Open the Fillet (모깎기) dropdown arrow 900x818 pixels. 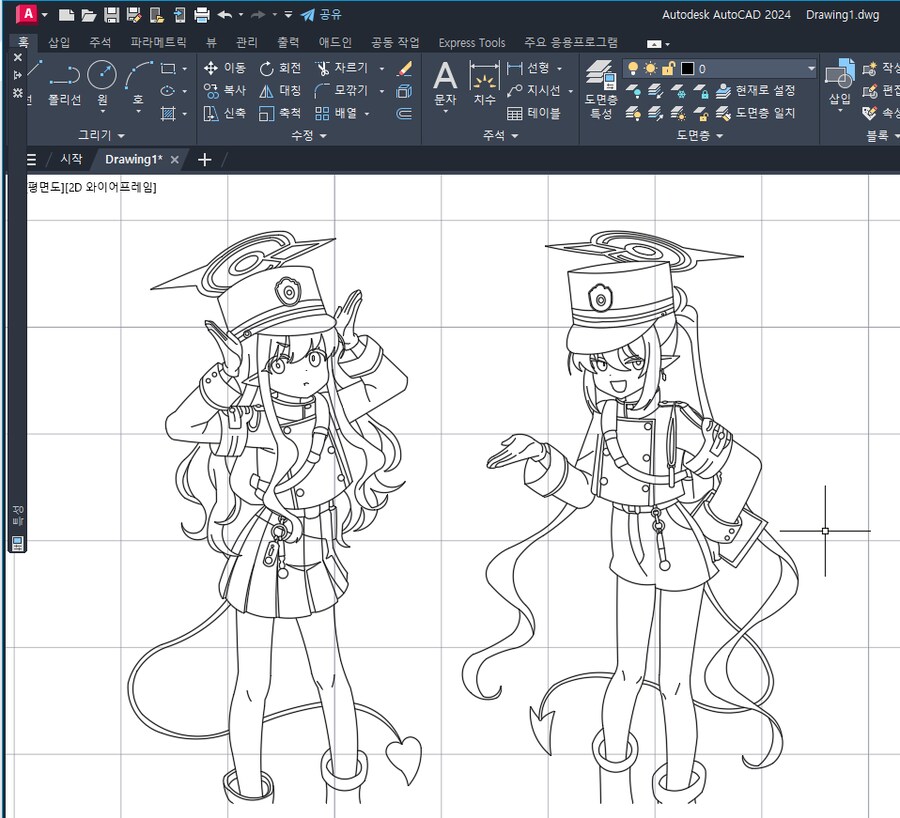[x=382, y=91]
